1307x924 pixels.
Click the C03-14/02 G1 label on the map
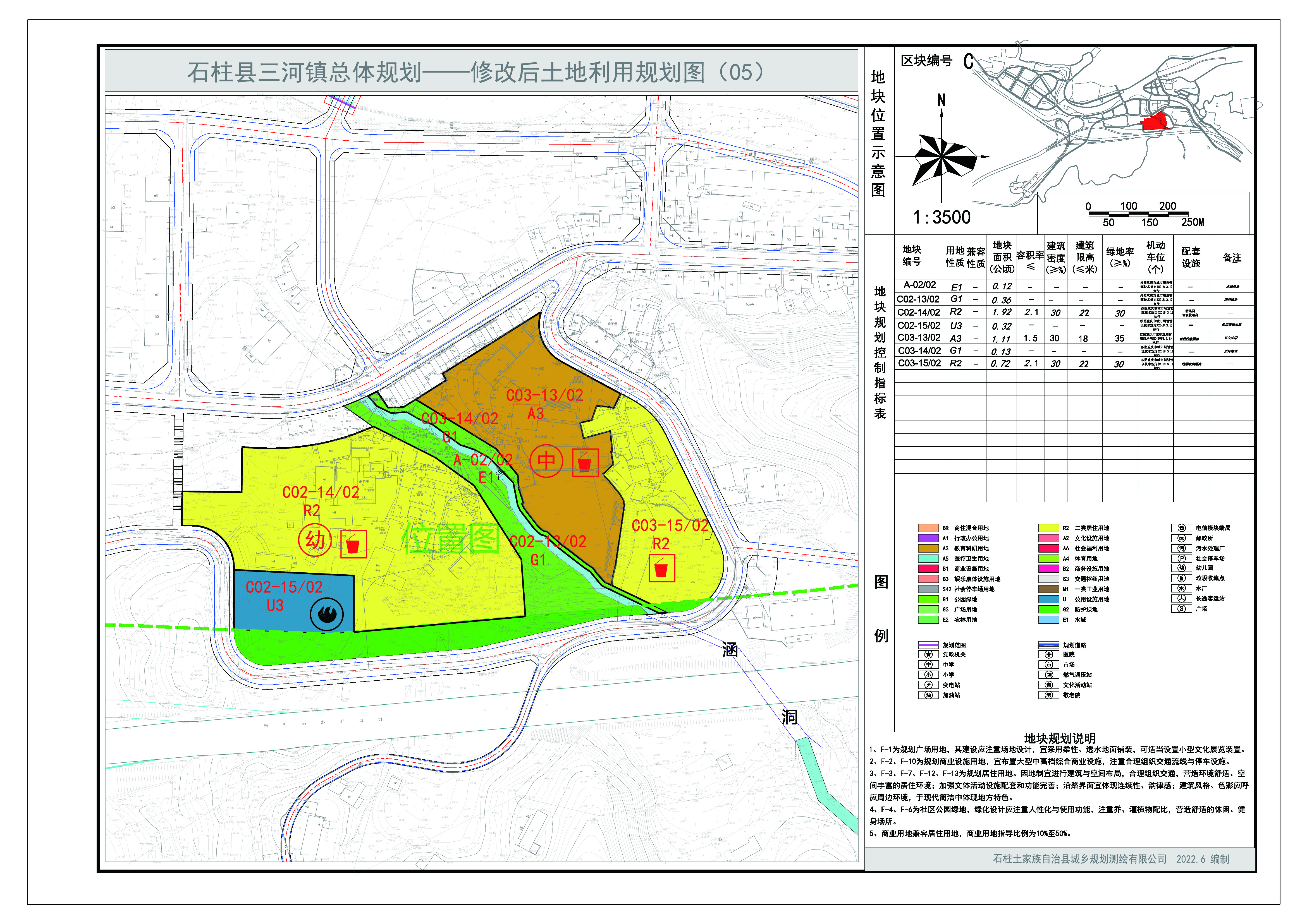(460, 427)
